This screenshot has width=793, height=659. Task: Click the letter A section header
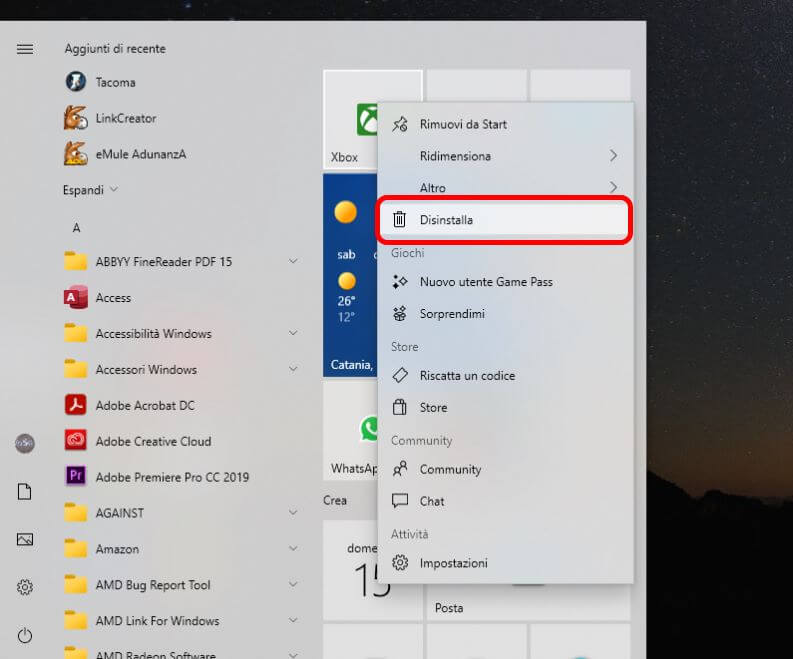[76, 228]
